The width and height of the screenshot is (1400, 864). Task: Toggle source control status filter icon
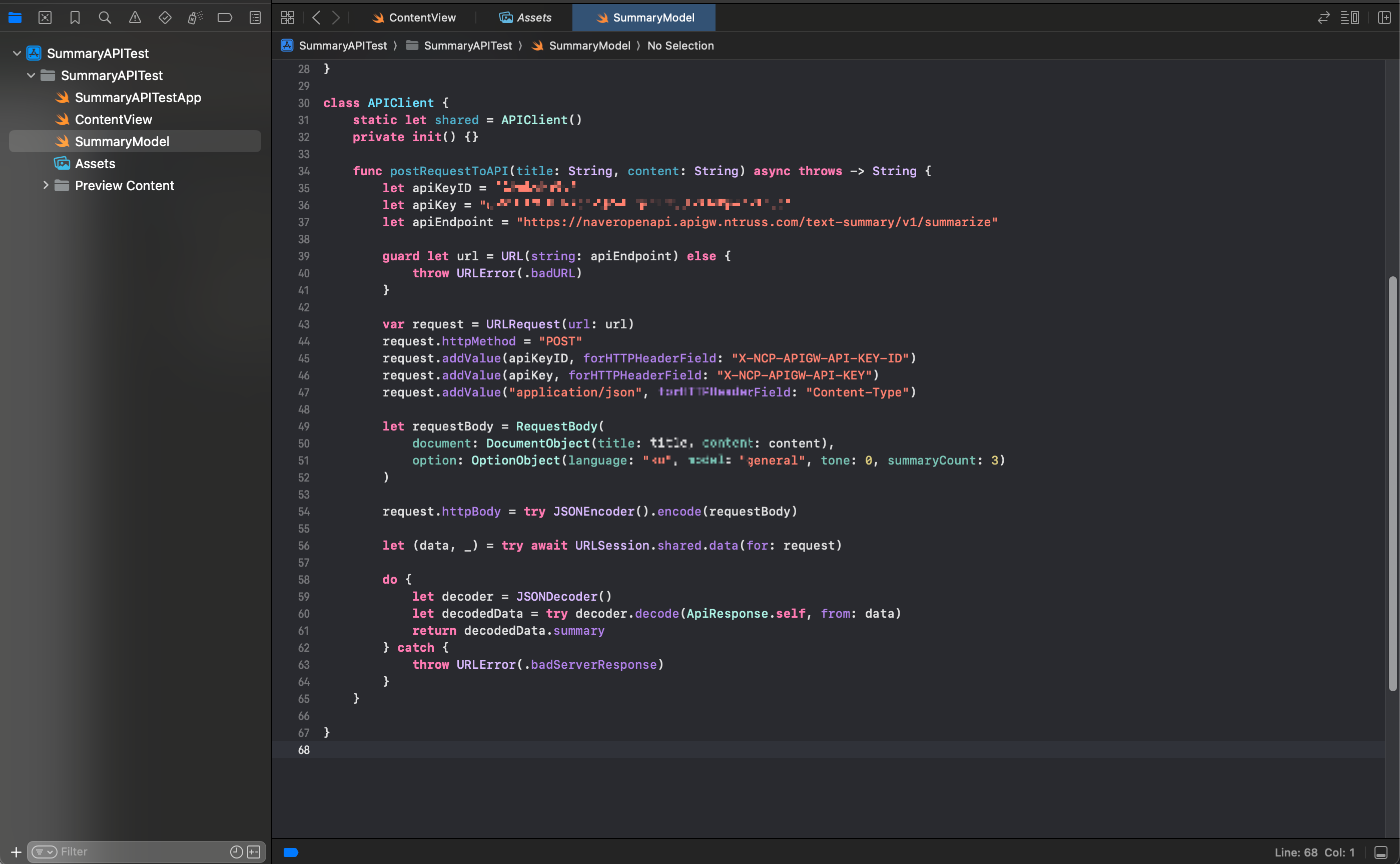click(254, 852)
